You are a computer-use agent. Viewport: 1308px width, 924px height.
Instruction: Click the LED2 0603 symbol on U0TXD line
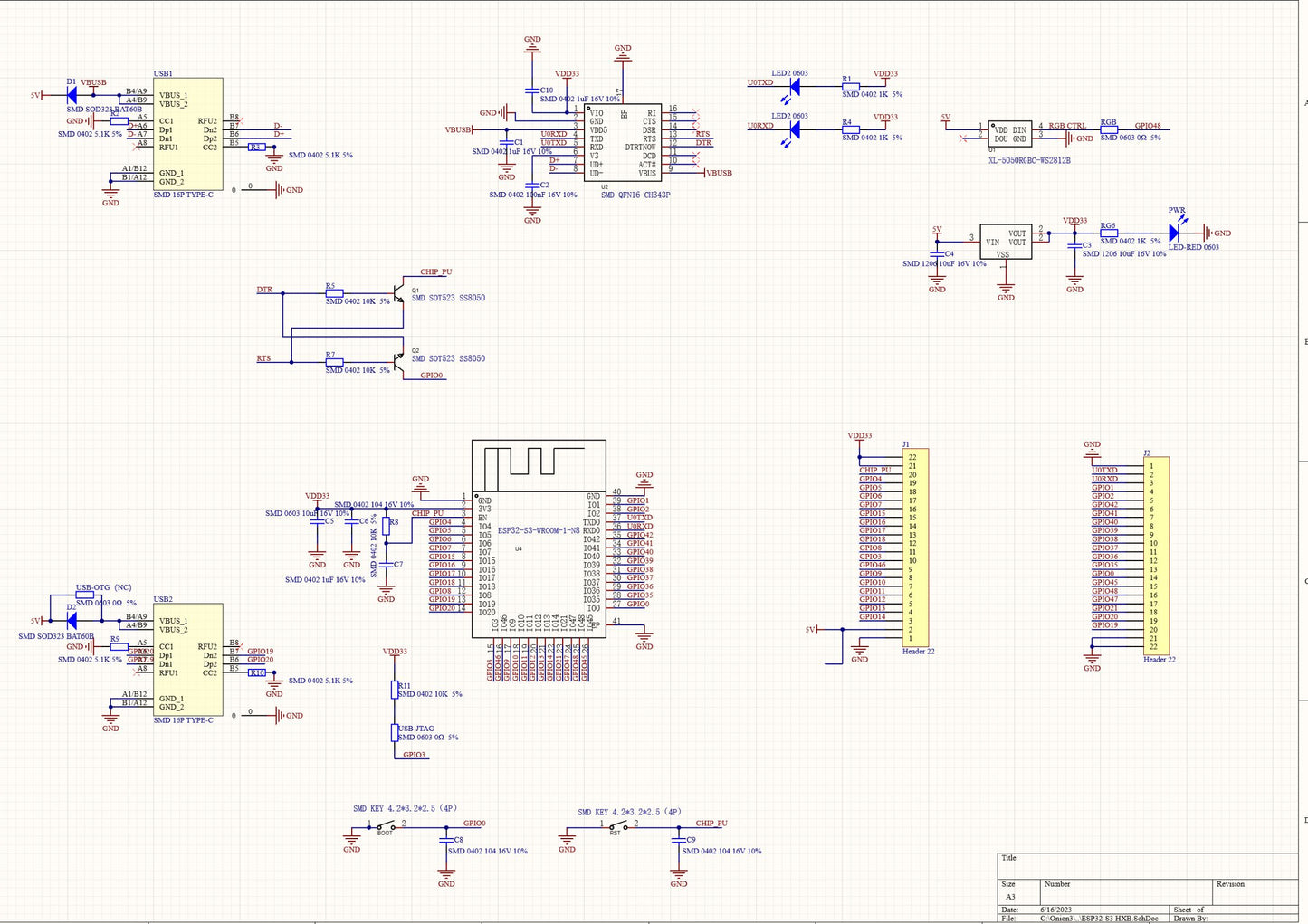(794, 86)
